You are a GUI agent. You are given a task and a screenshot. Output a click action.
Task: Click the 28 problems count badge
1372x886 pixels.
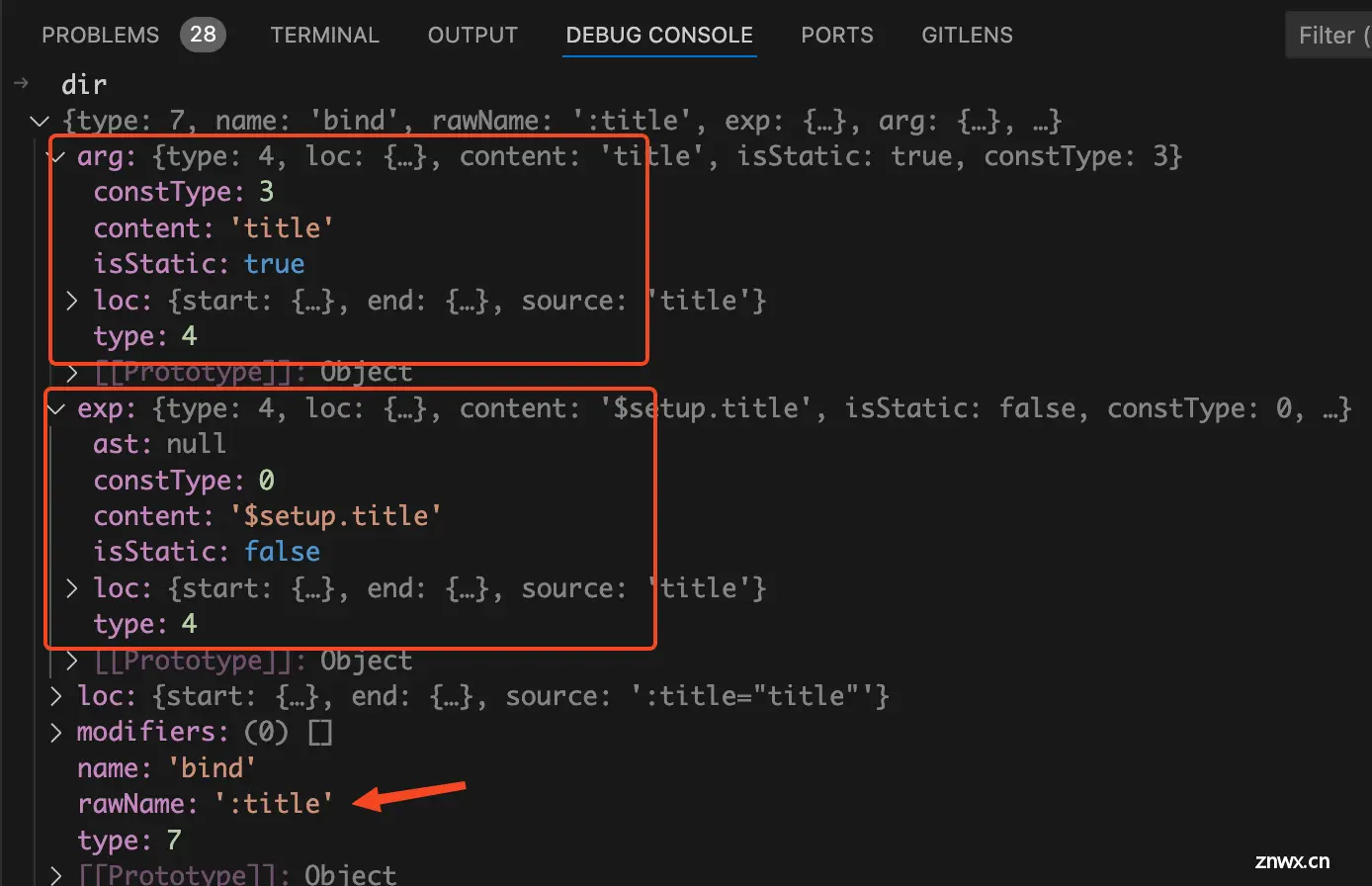click(x=203, y=36)
